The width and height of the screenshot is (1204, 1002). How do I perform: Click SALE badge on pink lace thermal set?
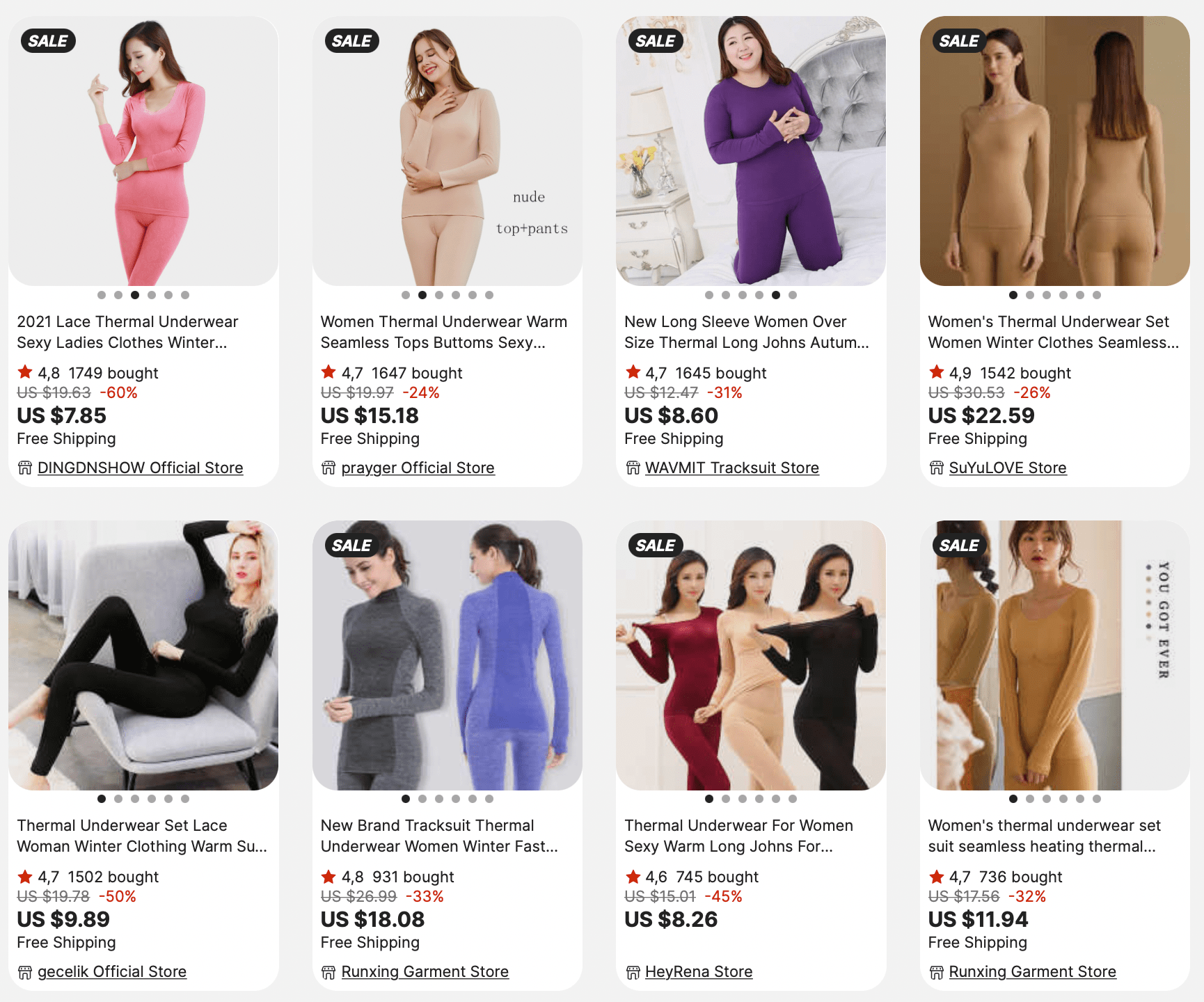[48, 41]
